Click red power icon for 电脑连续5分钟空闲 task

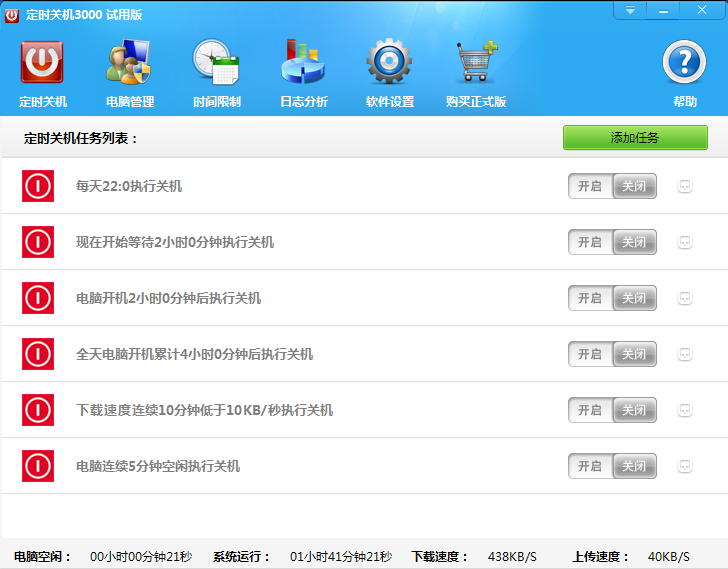point(38,466)
